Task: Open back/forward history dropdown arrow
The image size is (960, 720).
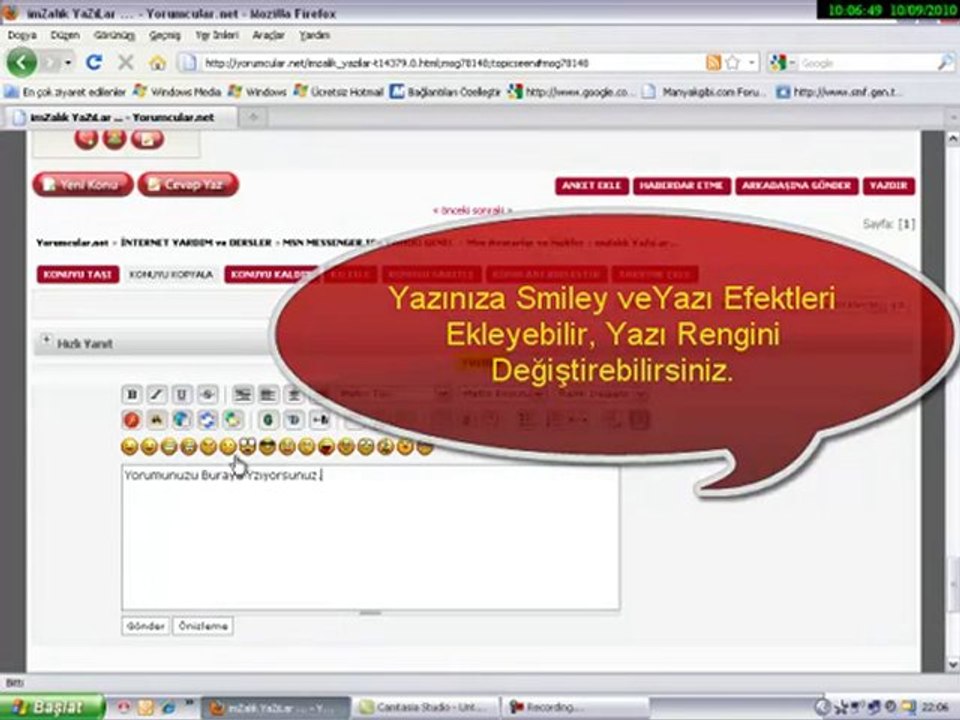Action: [69, 62]
